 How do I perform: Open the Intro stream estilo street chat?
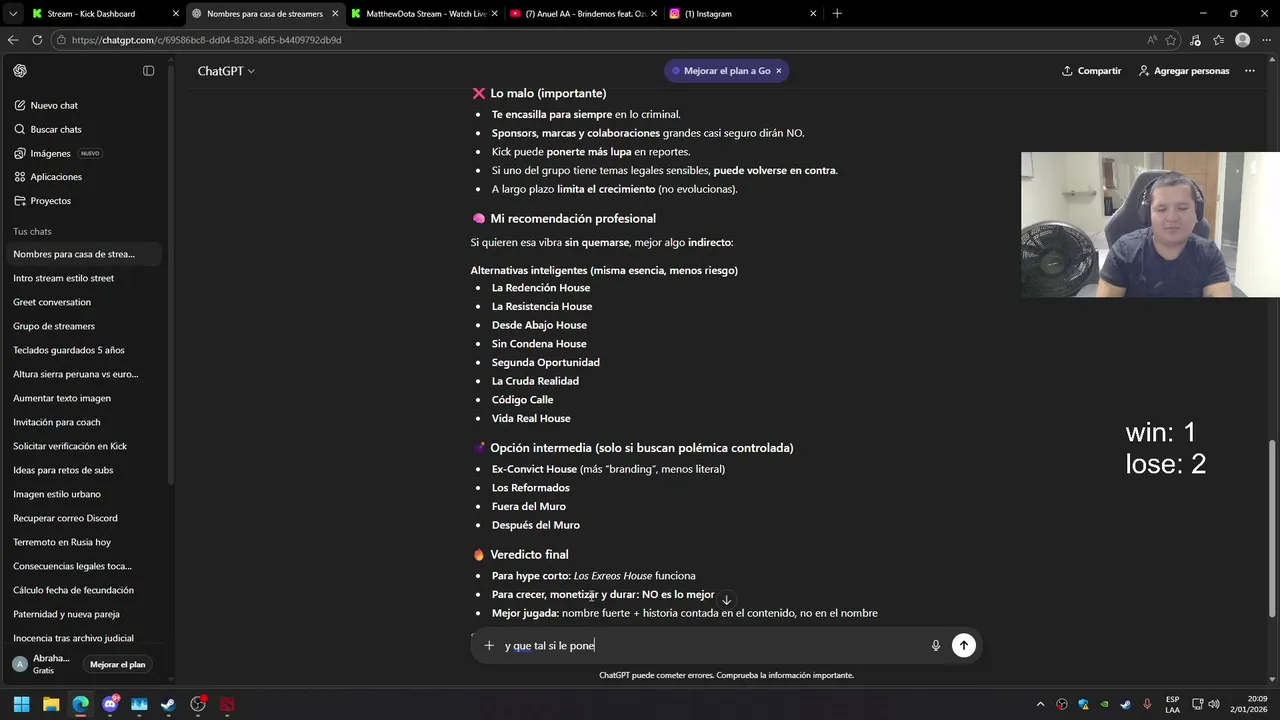[x=64, y=278]
